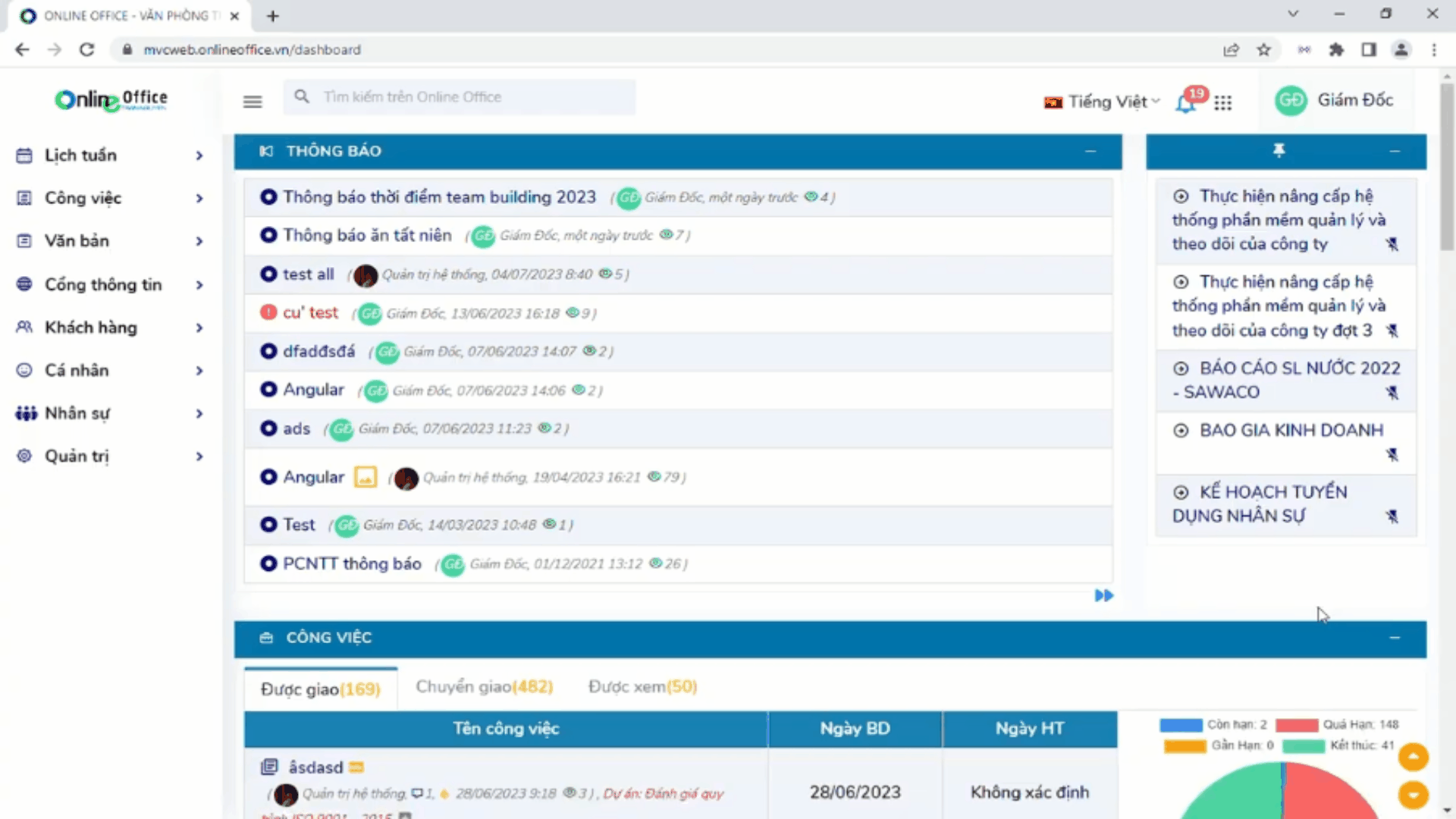
Task: Switch to Được xem(50) tab
Action: click(642, 686)
